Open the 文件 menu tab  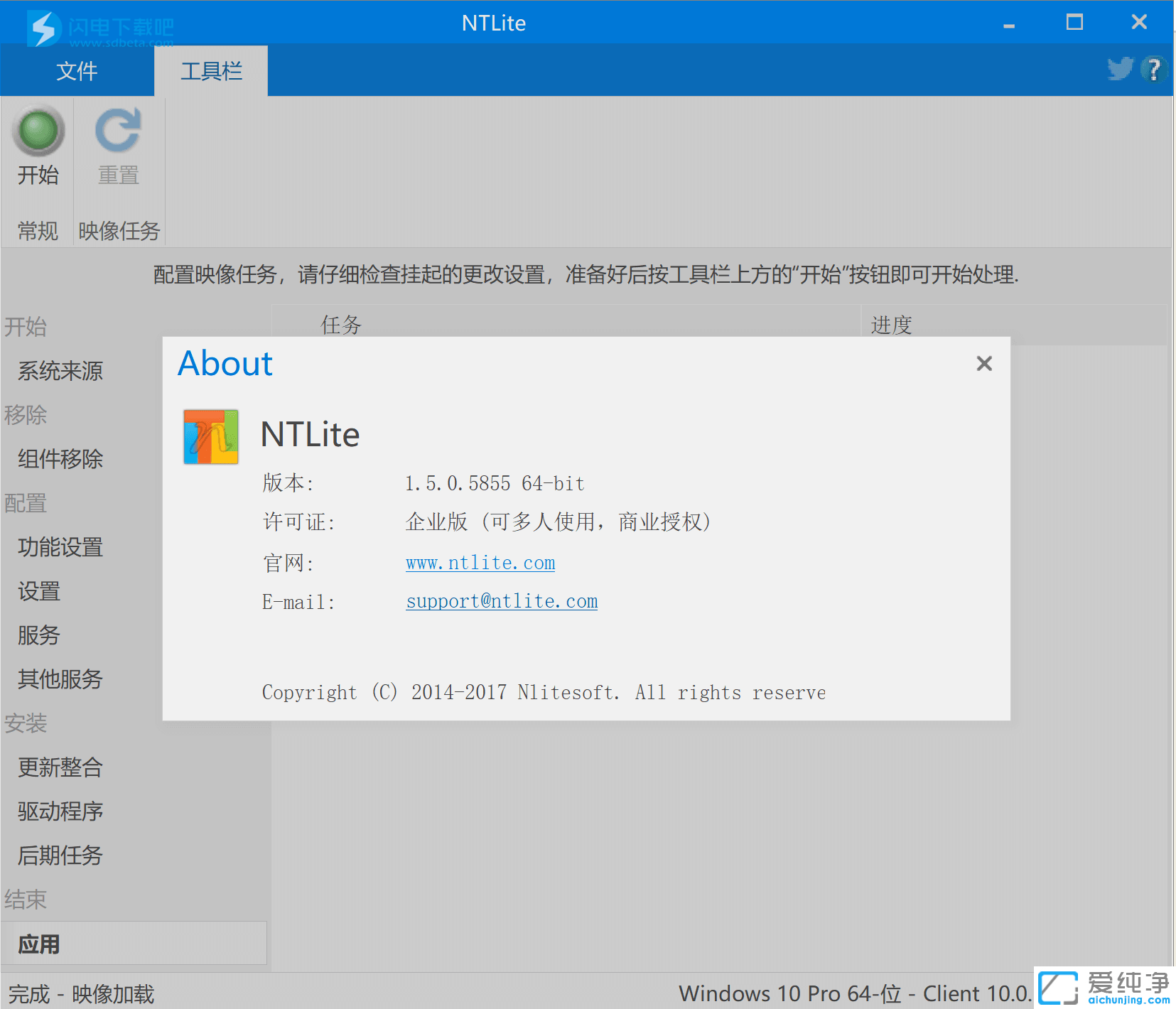tap(77, 70)
